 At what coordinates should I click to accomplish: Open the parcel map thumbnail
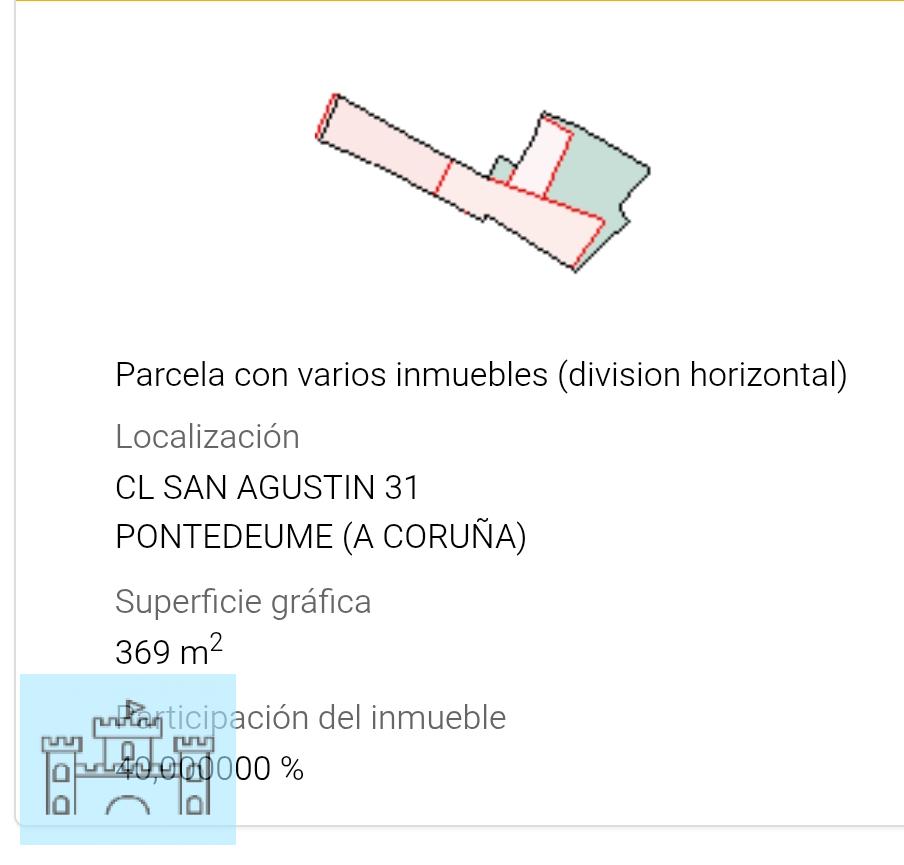coord(483,183)
